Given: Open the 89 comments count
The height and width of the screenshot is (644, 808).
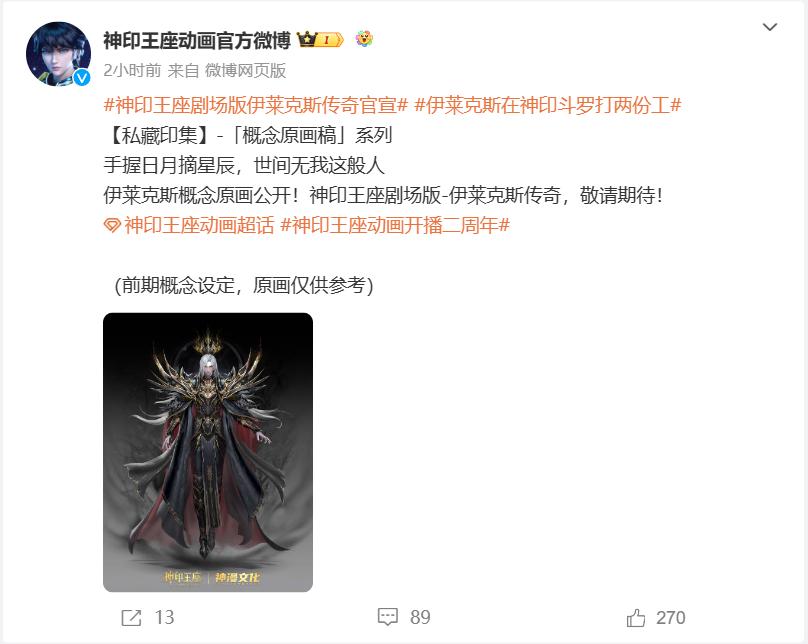Looking at the screenshot, I should pos(420,617).
